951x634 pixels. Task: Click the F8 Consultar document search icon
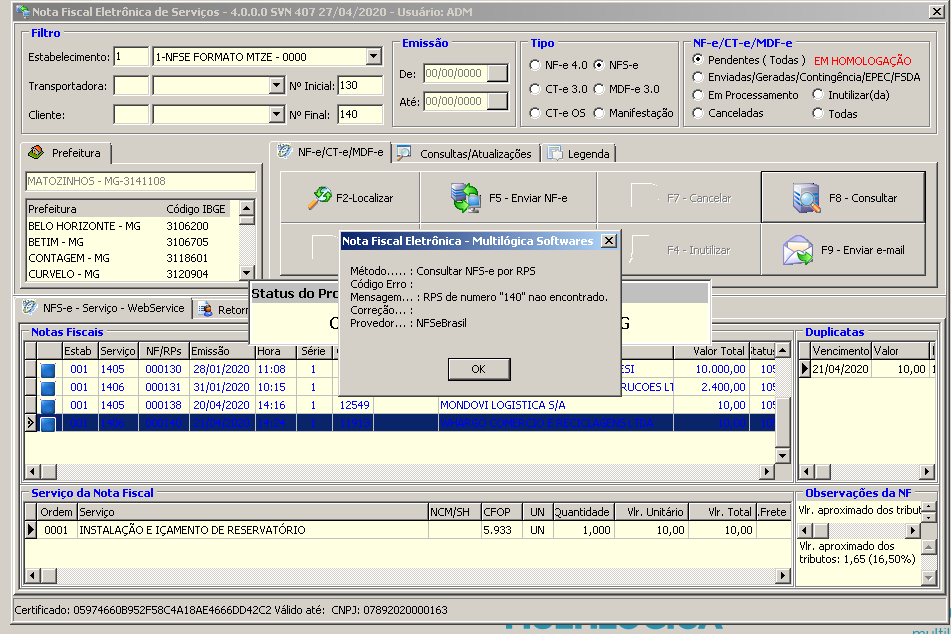[x=807, y=198]
